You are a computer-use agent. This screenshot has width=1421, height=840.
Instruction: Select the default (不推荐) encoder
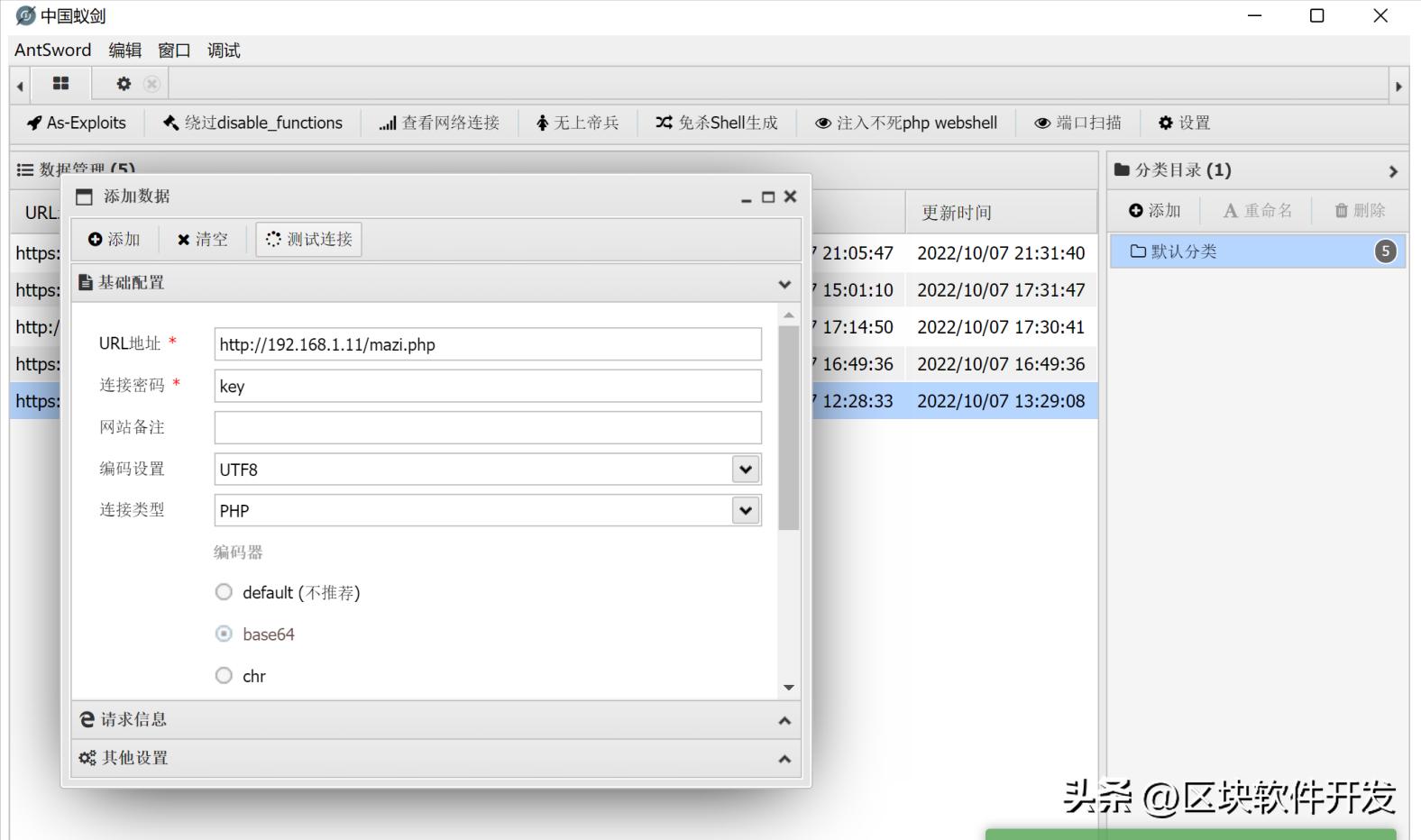pyautogui.click(x=224, y=592)
